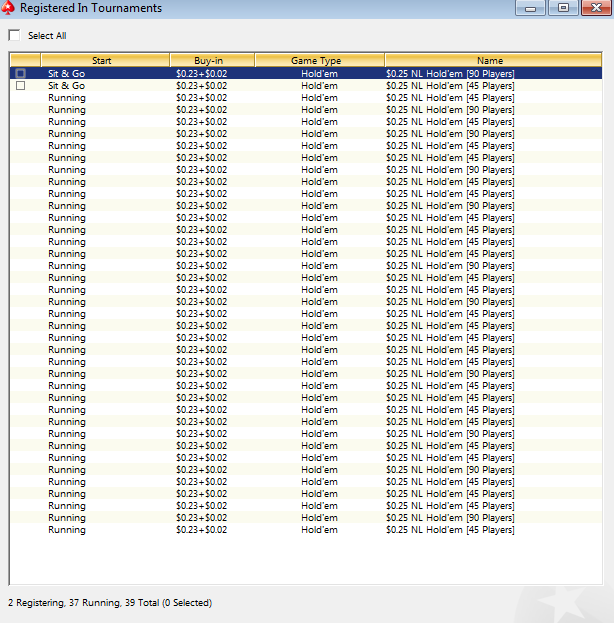Click "Hold'em" game type in highlighted row
Image resolution: width=614 pixels, height=623 pixels.
click(319, 74)
